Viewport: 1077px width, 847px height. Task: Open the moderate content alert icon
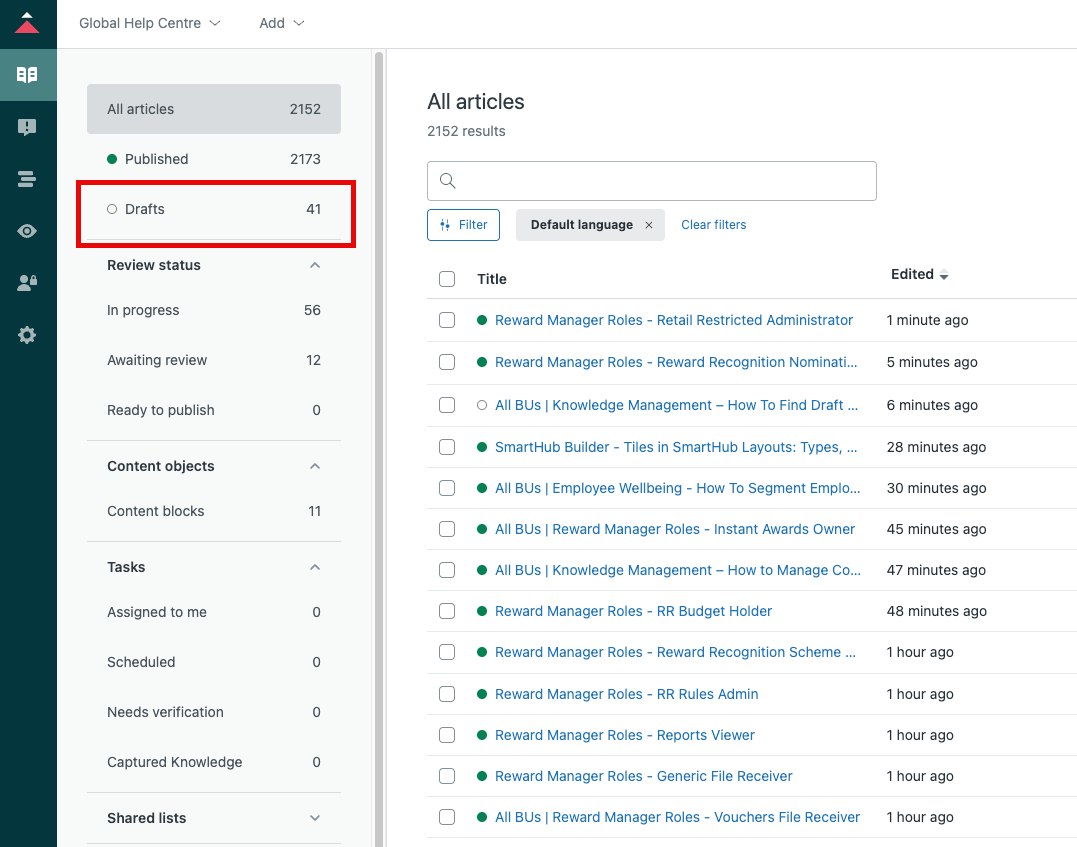point(27,127)
